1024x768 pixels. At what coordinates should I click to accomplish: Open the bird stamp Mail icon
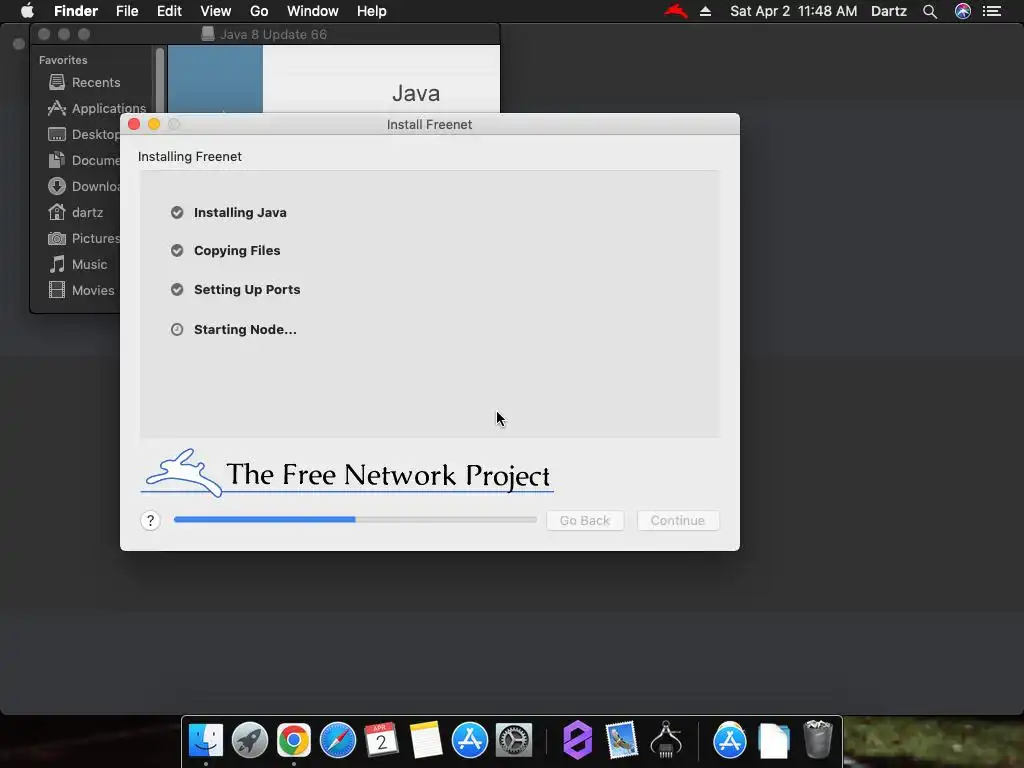(x=621, y=740)
